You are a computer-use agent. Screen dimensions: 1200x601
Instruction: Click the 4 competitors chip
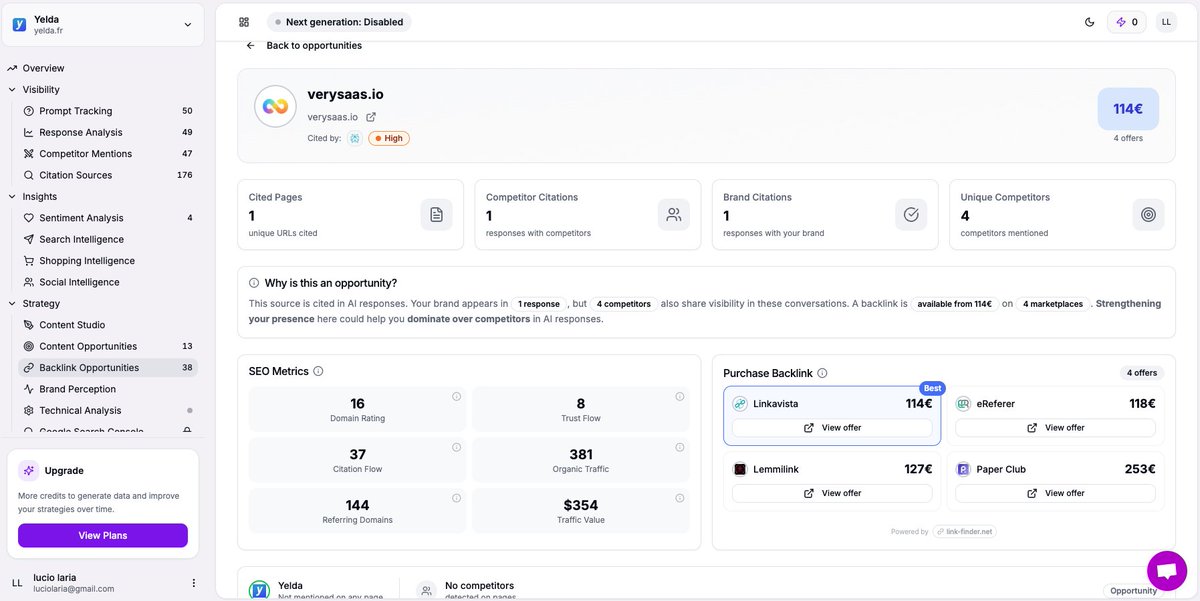(x=624, y=304)
